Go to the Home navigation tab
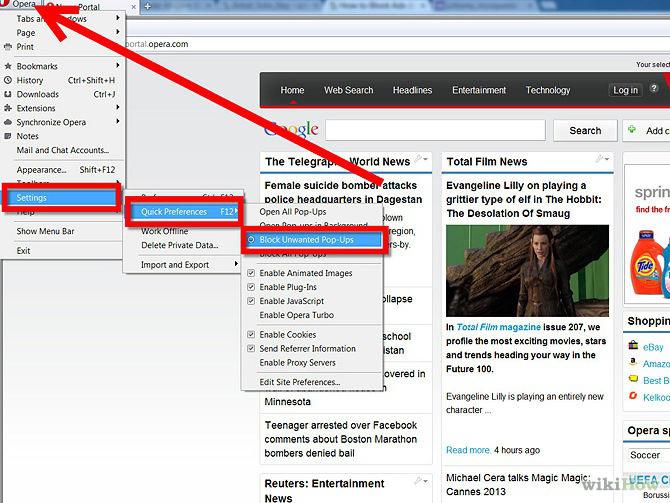 [x=292, y=90]
